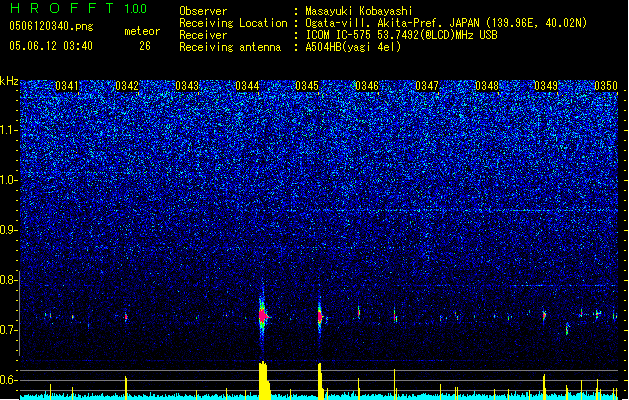Click the 0344 time marker
629x400 pixels.
(x=247, y=86)
